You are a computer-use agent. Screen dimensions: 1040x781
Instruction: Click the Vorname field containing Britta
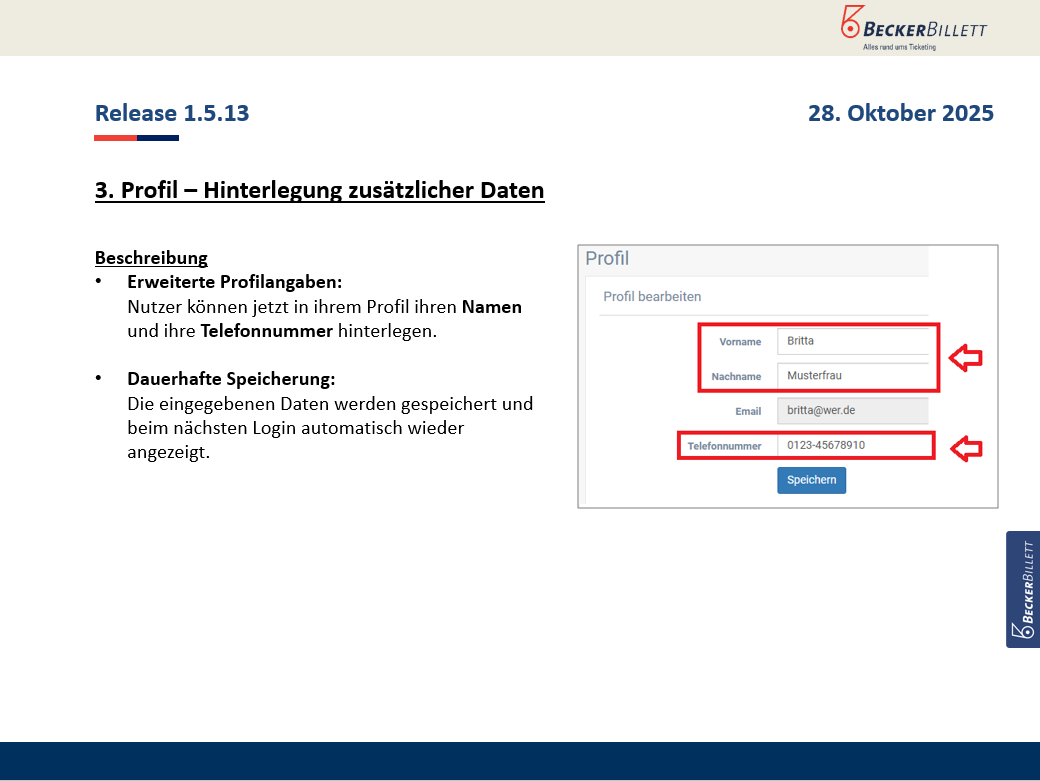[856, 341]
